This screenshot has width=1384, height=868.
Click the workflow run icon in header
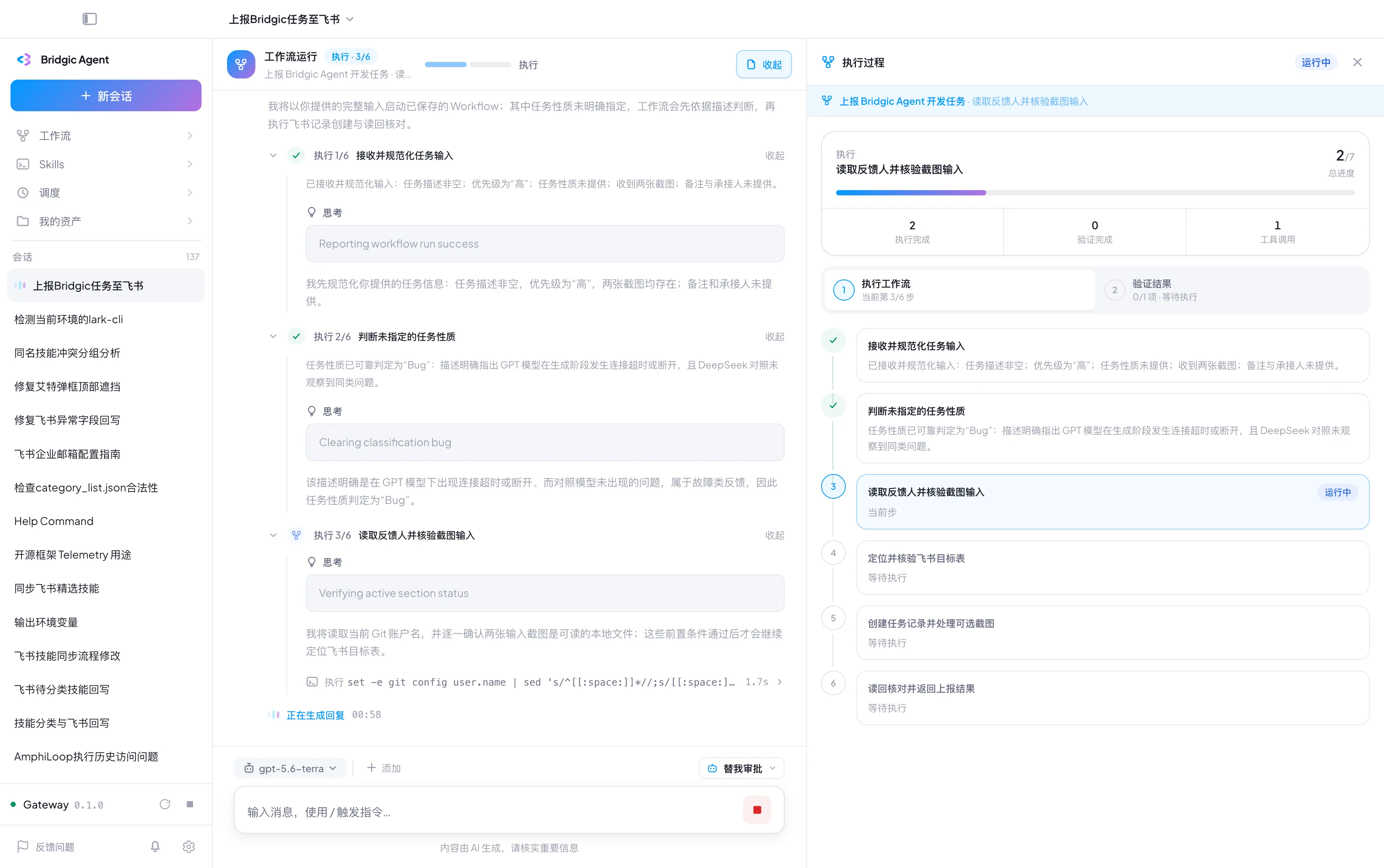[241, 64]
